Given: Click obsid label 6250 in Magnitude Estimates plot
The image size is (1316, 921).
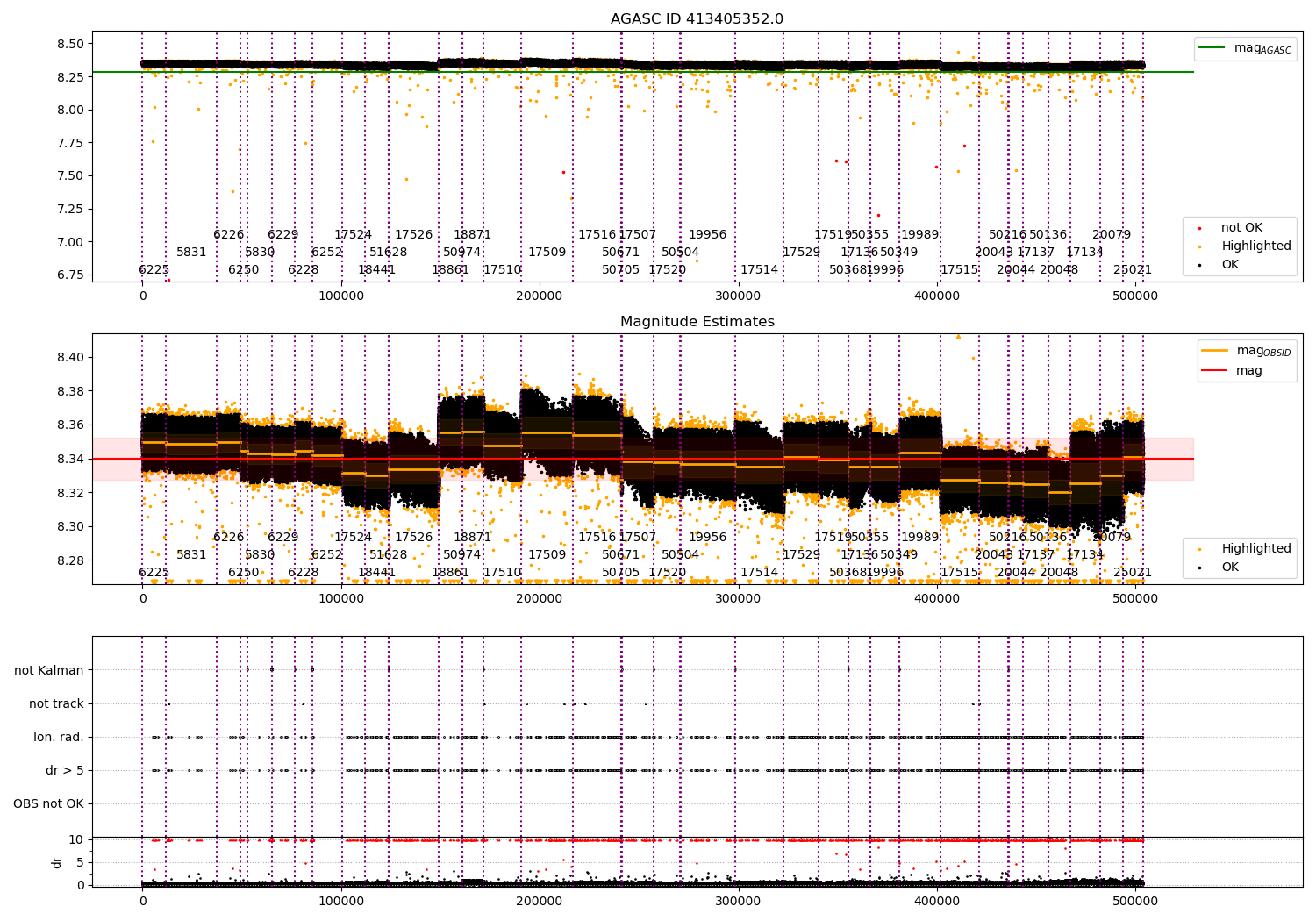Looking at the screenshot, I should click(243, 572).
